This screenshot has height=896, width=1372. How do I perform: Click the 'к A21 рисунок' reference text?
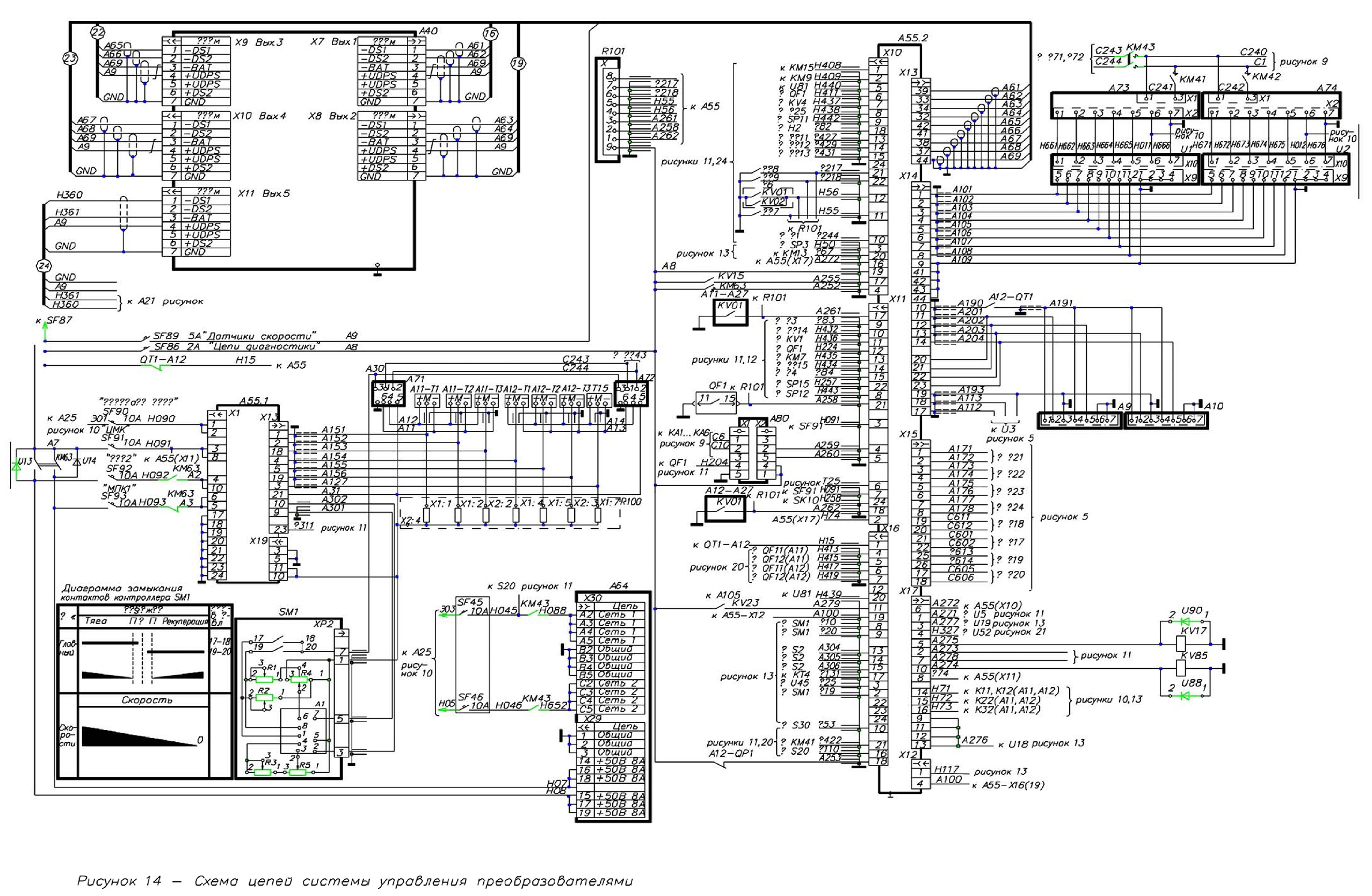(x=164, y=301)
